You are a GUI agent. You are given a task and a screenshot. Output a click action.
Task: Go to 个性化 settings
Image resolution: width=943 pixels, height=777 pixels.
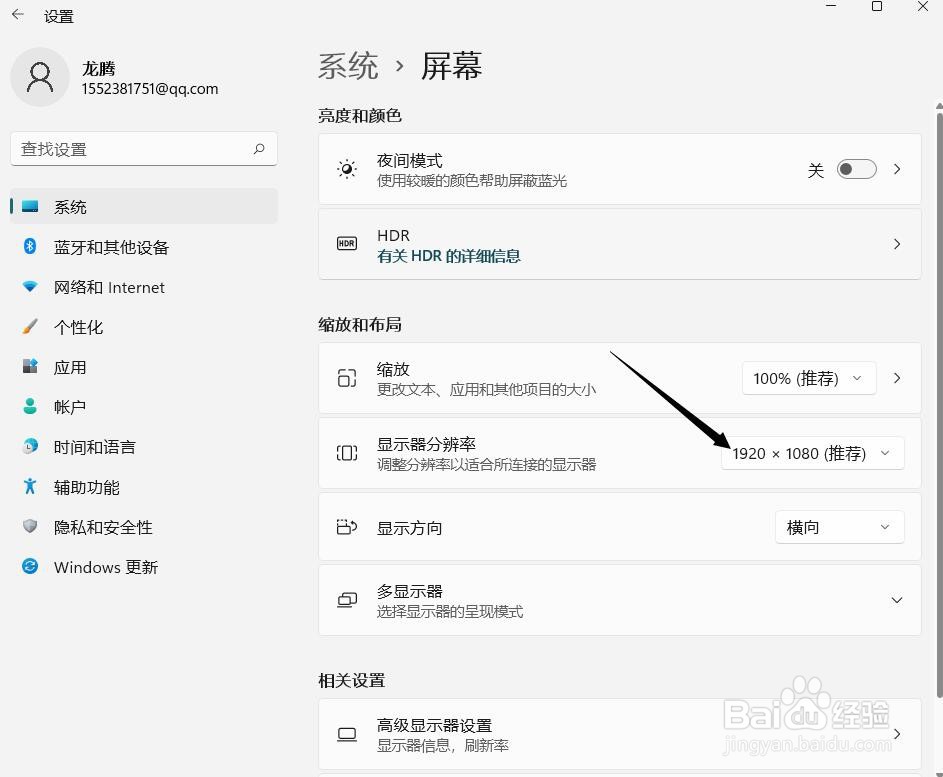[x=144, y=327]
